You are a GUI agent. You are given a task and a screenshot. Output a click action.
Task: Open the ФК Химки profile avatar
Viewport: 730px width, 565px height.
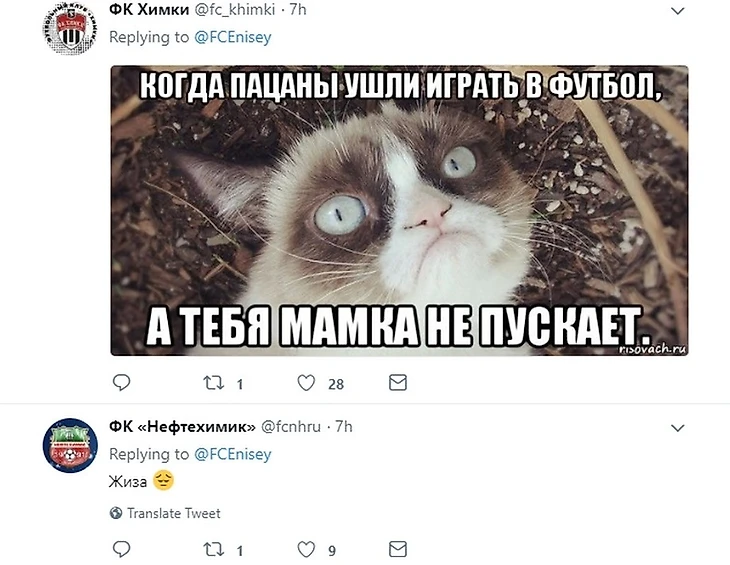70,29
